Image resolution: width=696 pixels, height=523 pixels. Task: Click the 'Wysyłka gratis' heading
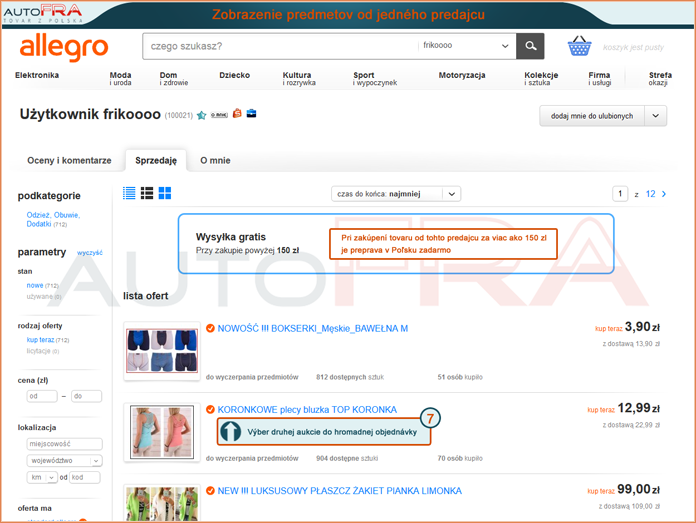(x=231, y=237)
